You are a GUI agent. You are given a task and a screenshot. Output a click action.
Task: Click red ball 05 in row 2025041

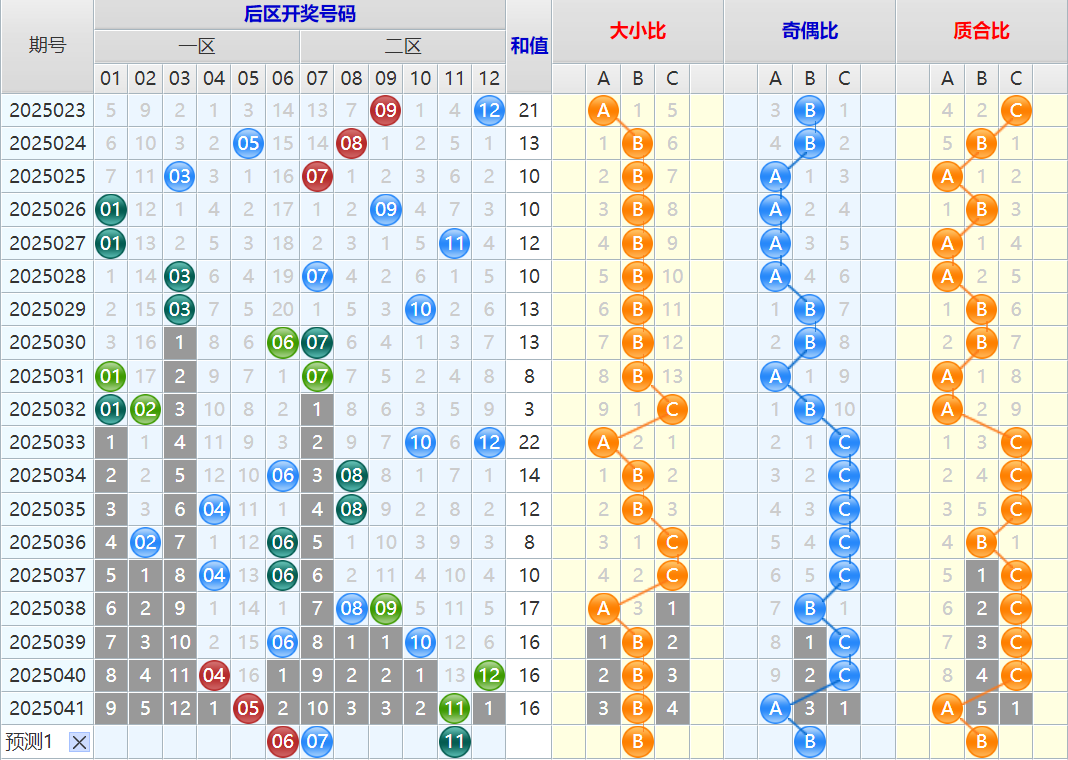248,708
